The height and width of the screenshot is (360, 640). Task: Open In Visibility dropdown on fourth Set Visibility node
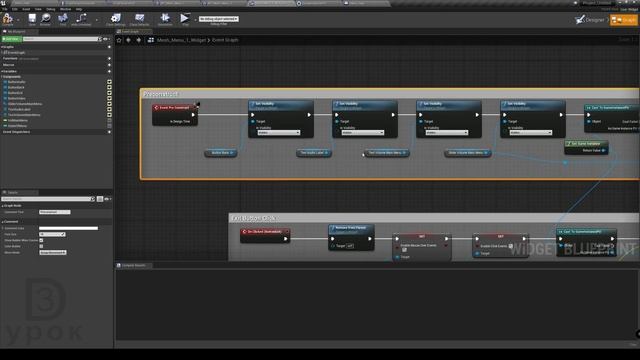(x=531, y=133)
